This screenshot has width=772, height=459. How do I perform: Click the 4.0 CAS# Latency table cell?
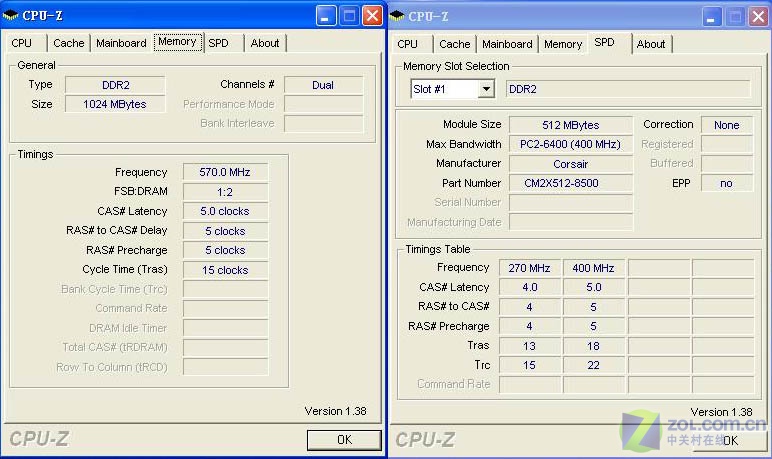point(529,287)
